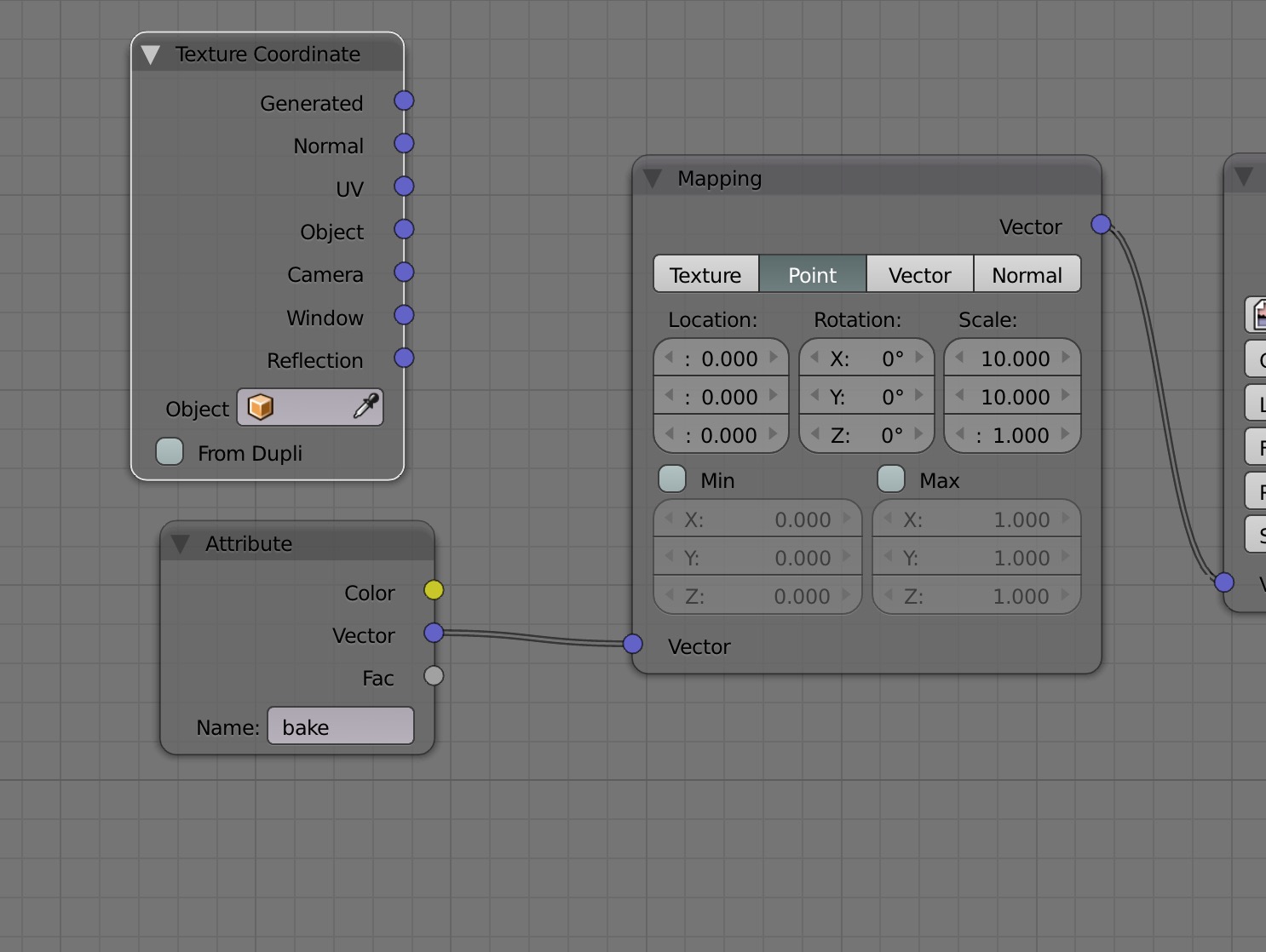Screen dimensions: 1266x952
Task: Collapse the Texture Coordinate node
Action: coord(151,55)
